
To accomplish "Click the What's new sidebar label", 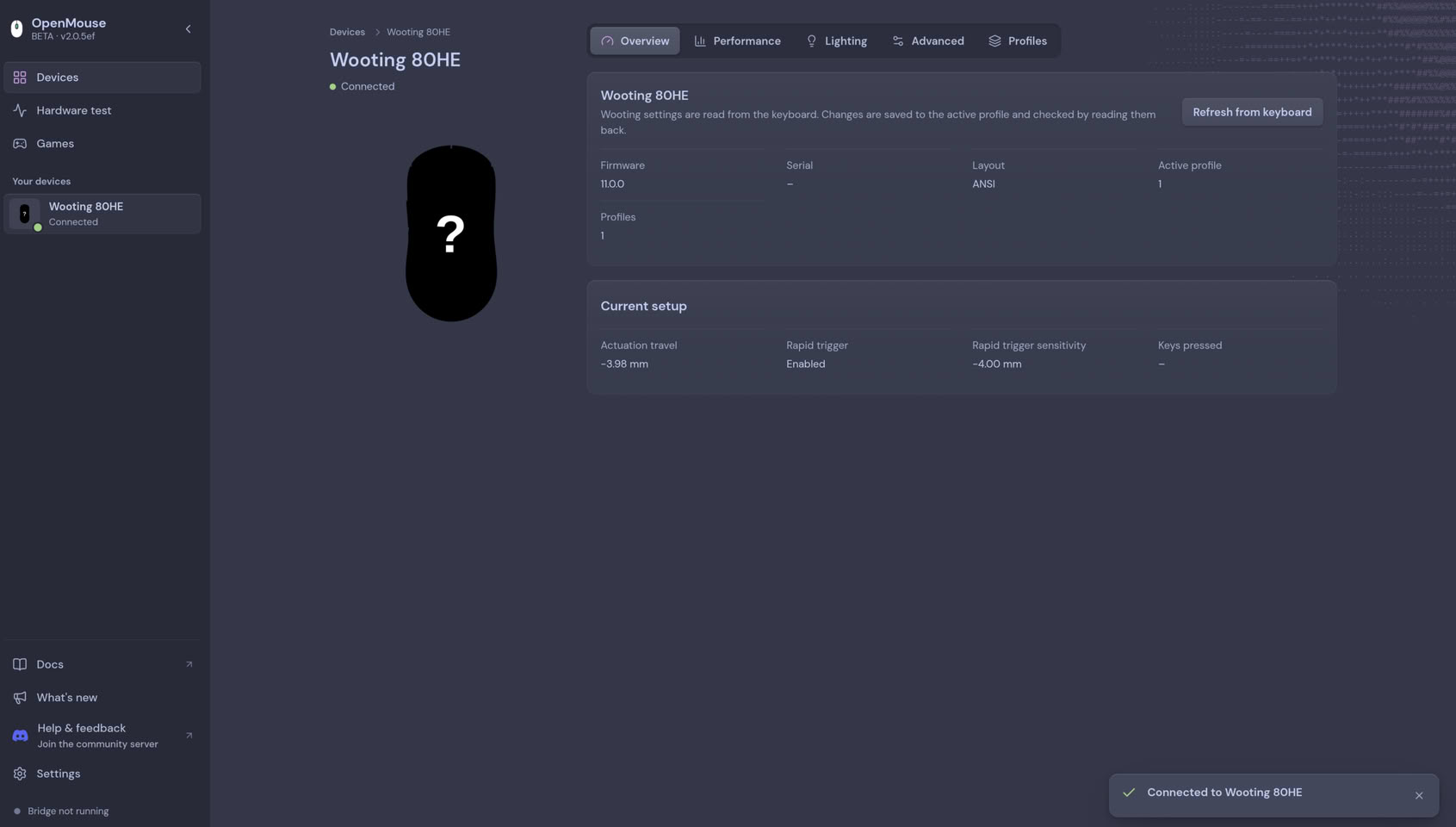I will [x=67, y=698].
